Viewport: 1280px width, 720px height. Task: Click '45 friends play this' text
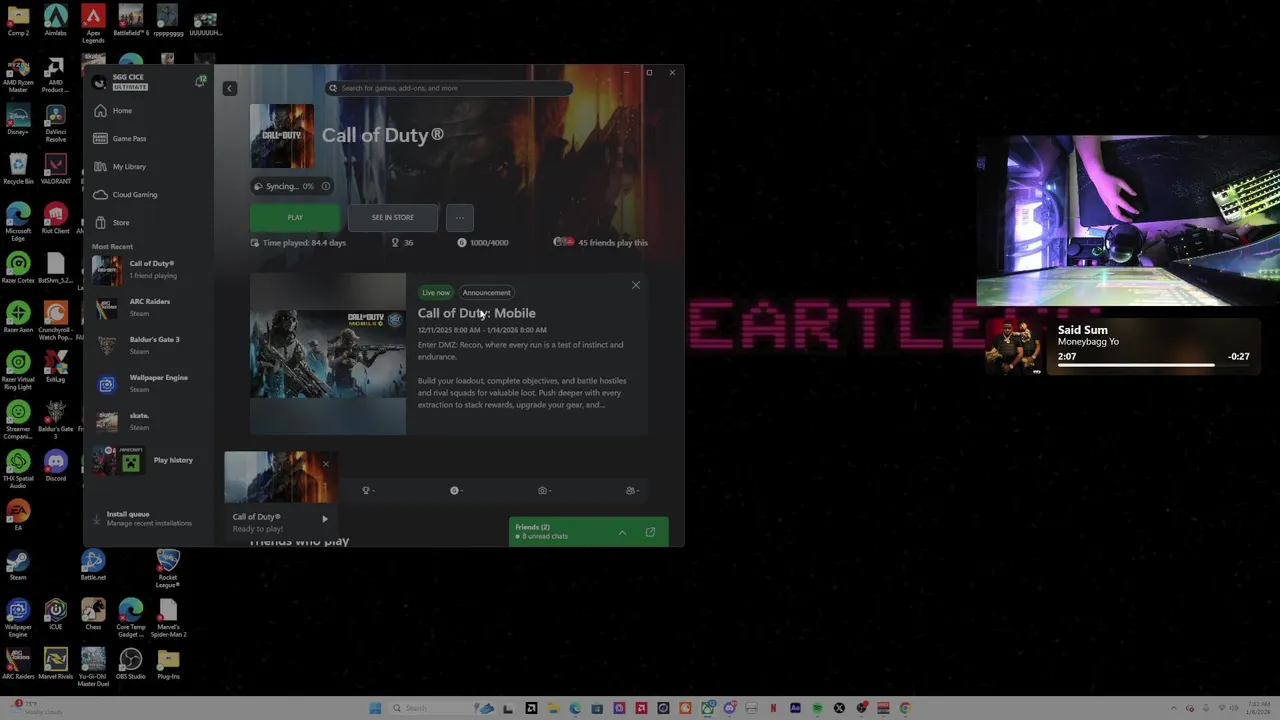click(x=613, y=242)
